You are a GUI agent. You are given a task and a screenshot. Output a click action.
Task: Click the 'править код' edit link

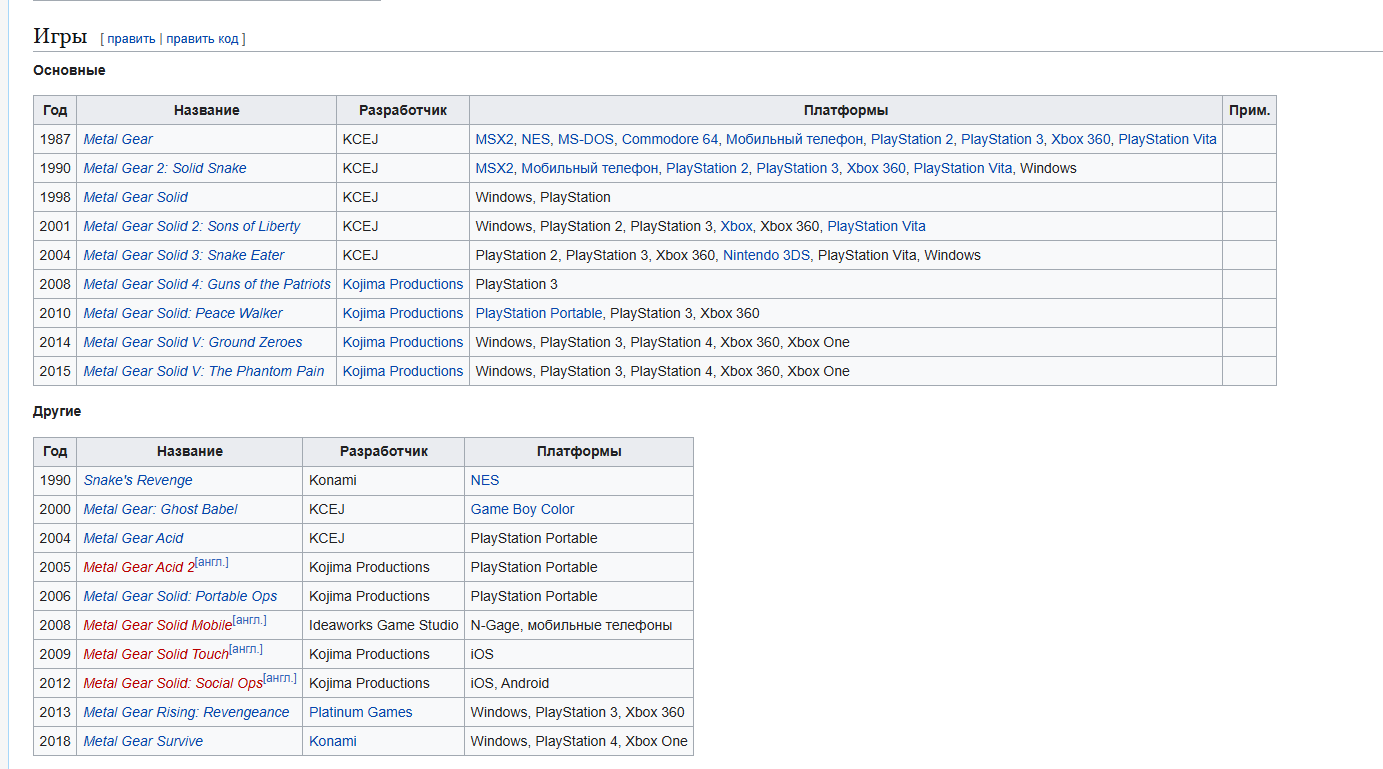[202, 39]
